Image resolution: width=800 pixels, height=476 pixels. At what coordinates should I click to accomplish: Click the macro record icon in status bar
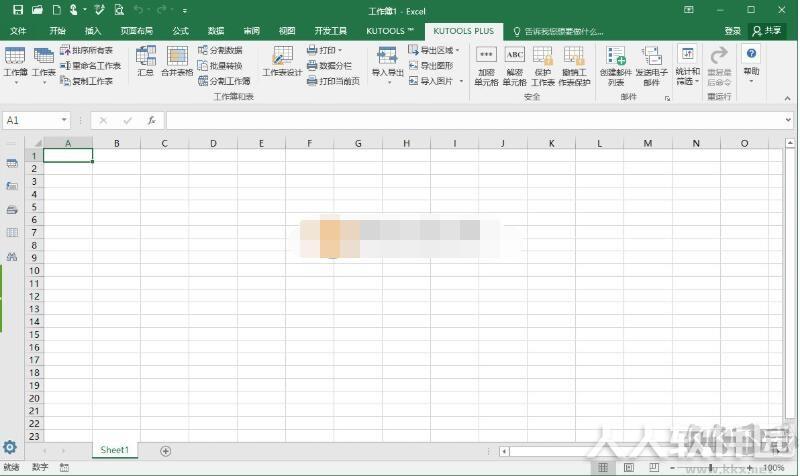pos(64,467)
